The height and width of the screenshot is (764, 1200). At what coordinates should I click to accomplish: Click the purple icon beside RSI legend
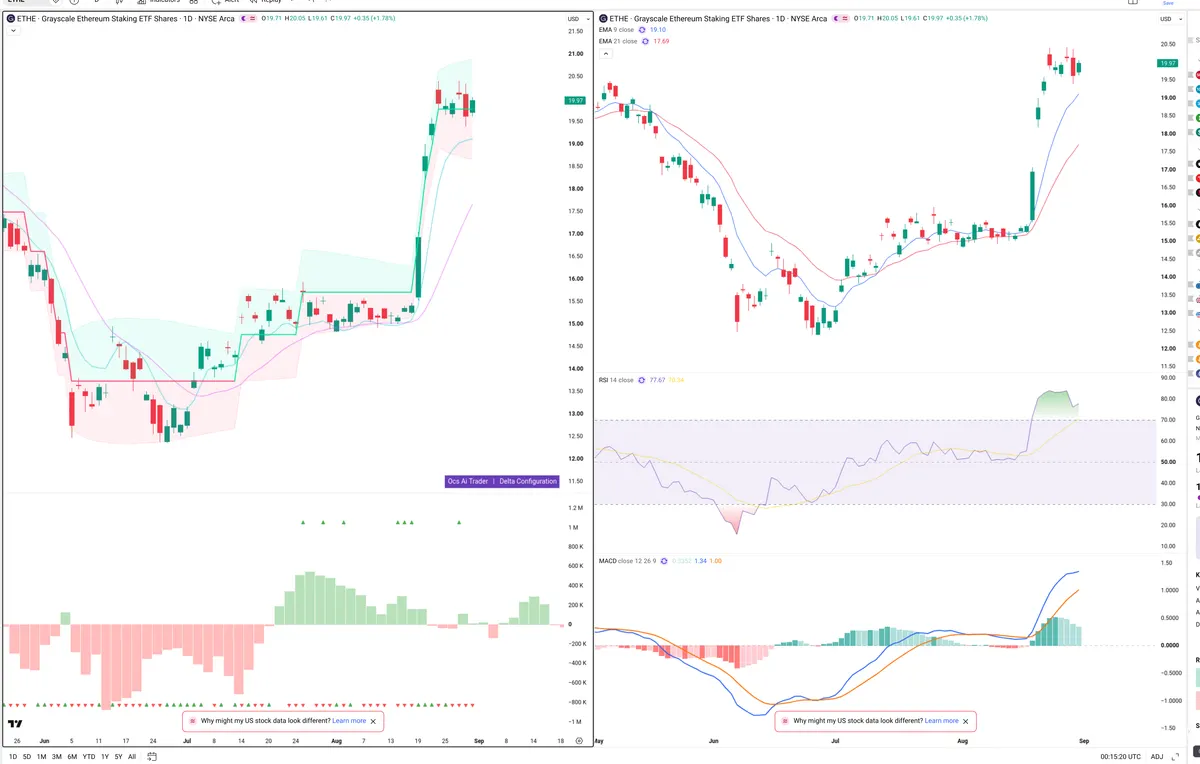(642, 380)
